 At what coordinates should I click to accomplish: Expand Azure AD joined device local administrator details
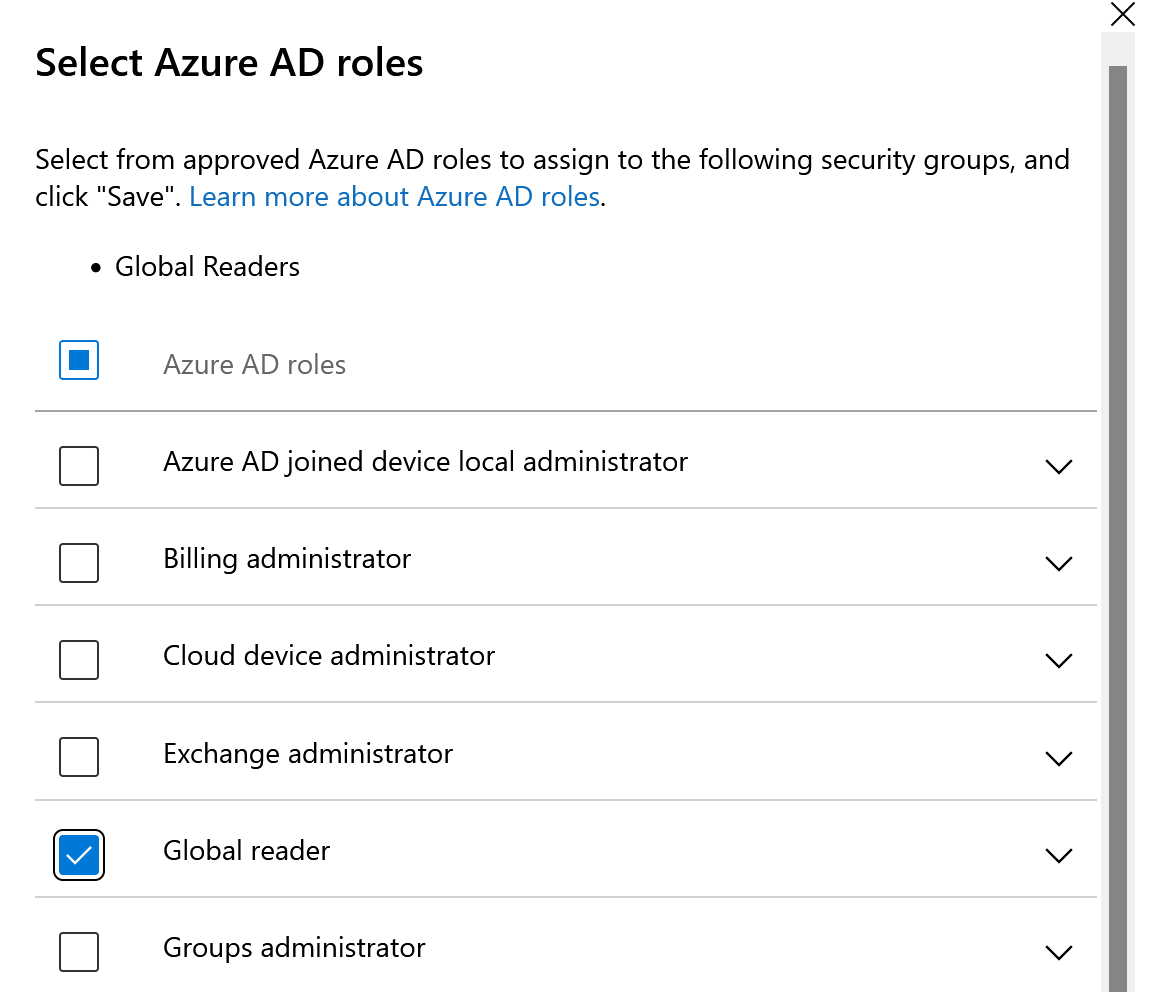click(1057, 466)
